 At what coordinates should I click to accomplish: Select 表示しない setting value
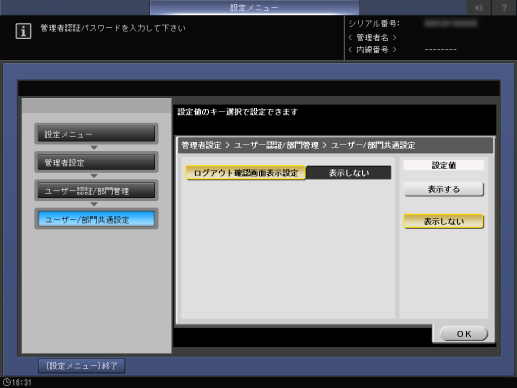click(444, 221)
